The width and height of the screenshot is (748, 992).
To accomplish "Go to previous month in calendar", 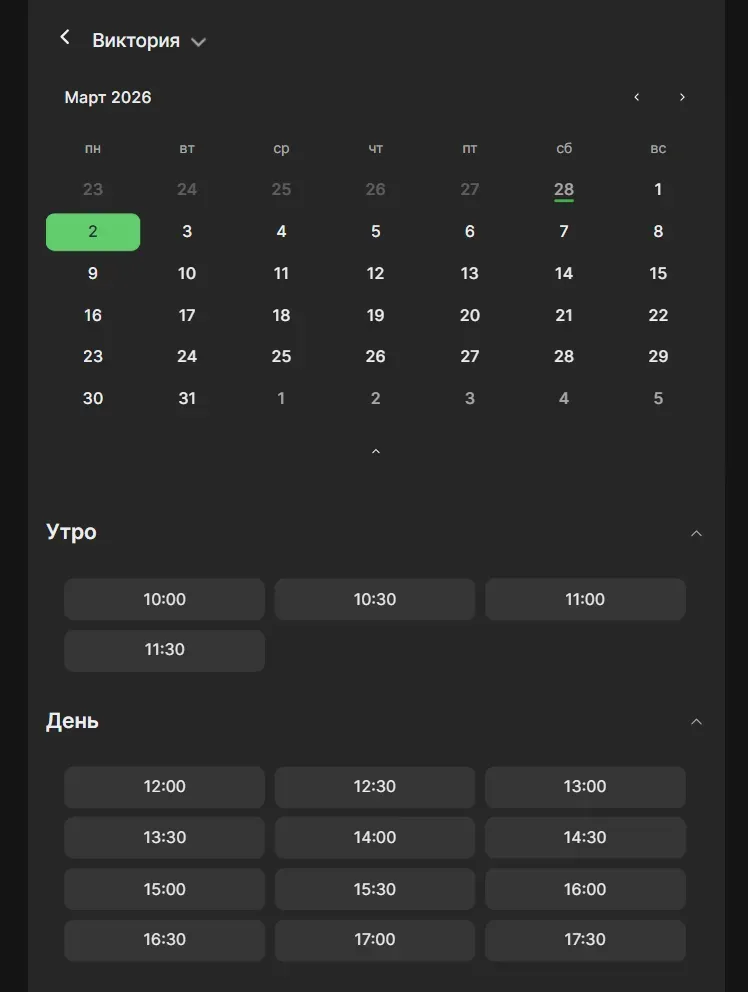I will pyautogui.click(x=637, y=97).
